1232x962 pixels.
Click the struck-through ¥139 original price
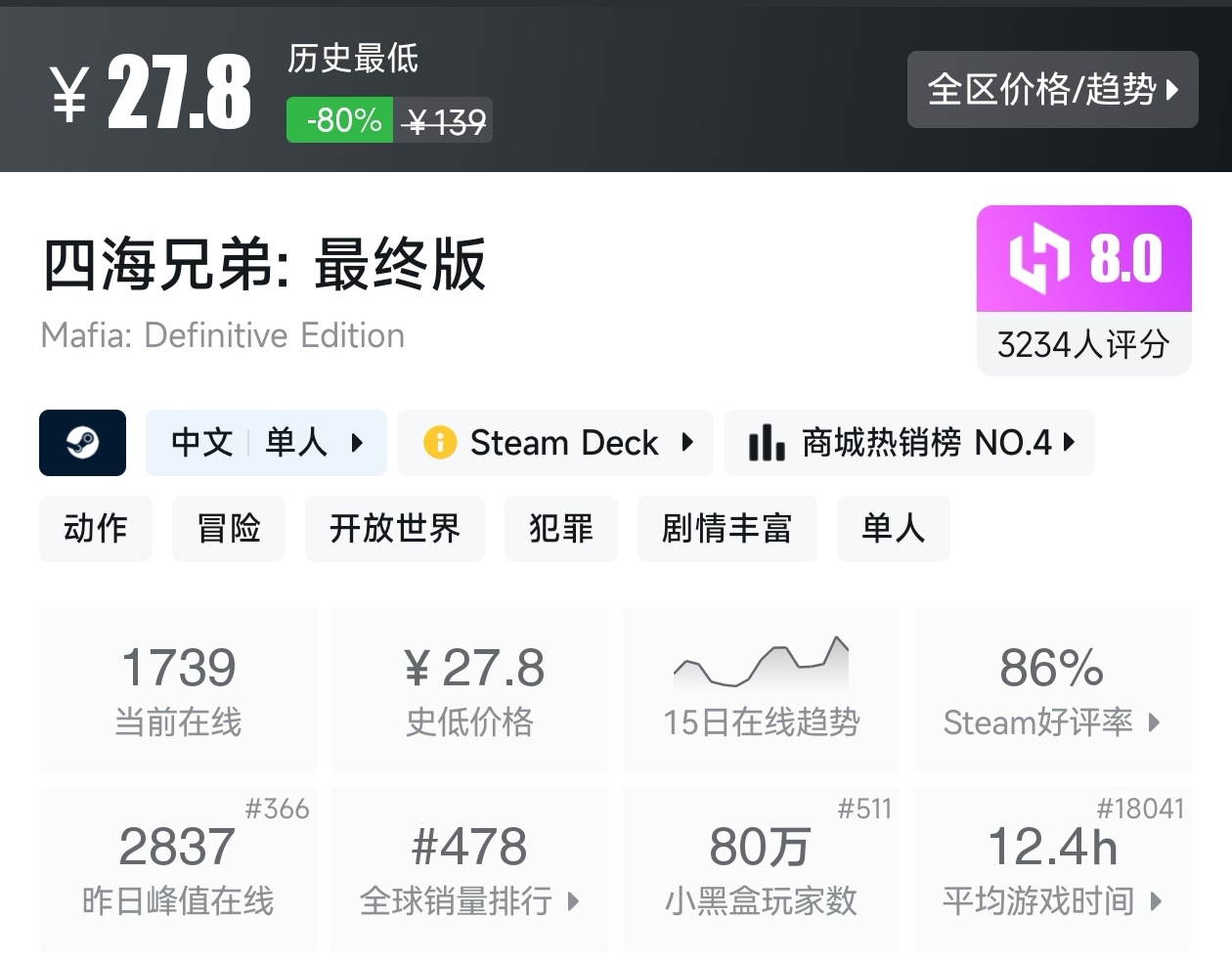coord(446,122)
